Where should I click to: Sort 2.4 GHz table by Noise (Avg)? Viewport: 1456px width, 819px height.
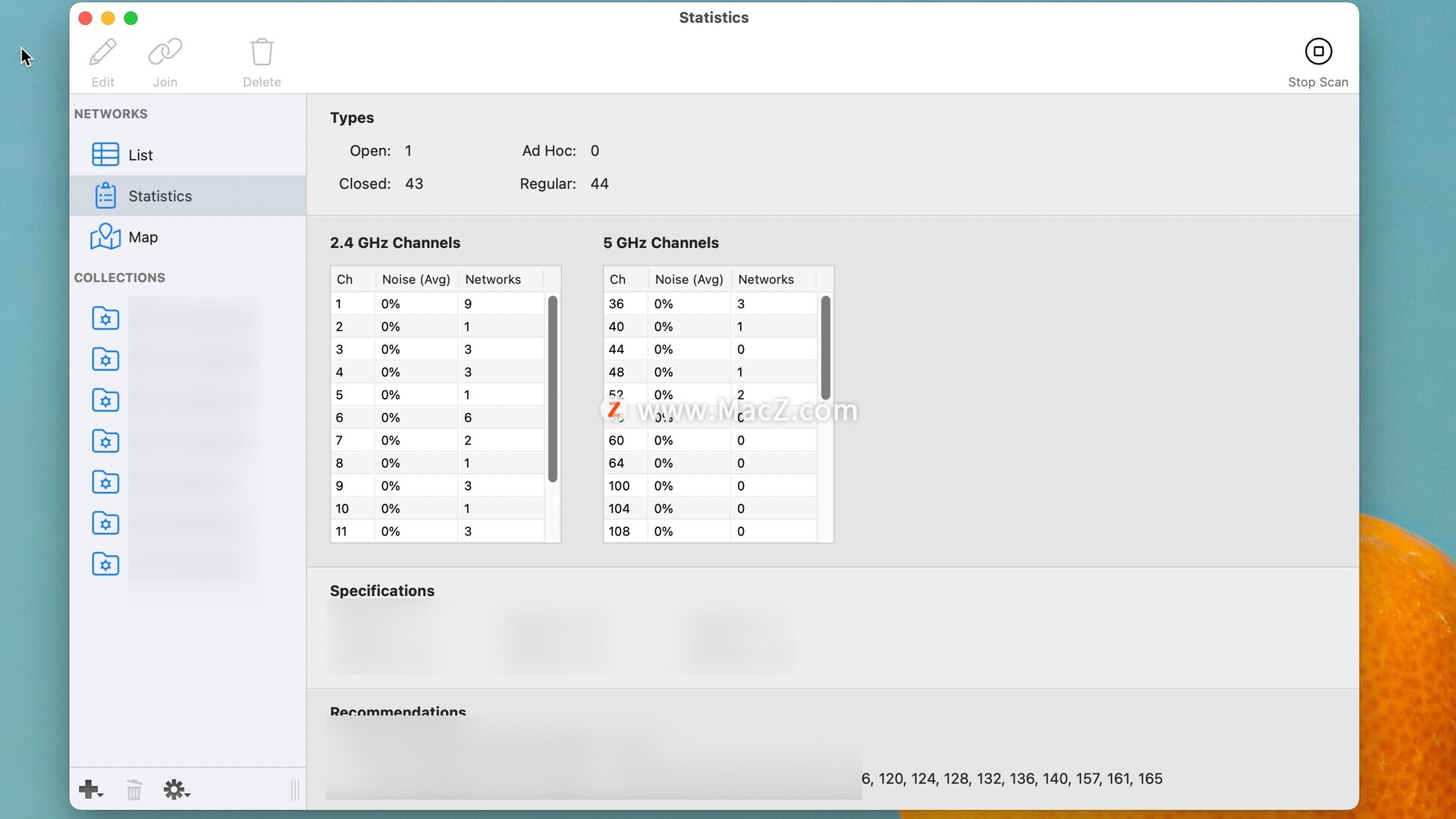coord(416,279)
